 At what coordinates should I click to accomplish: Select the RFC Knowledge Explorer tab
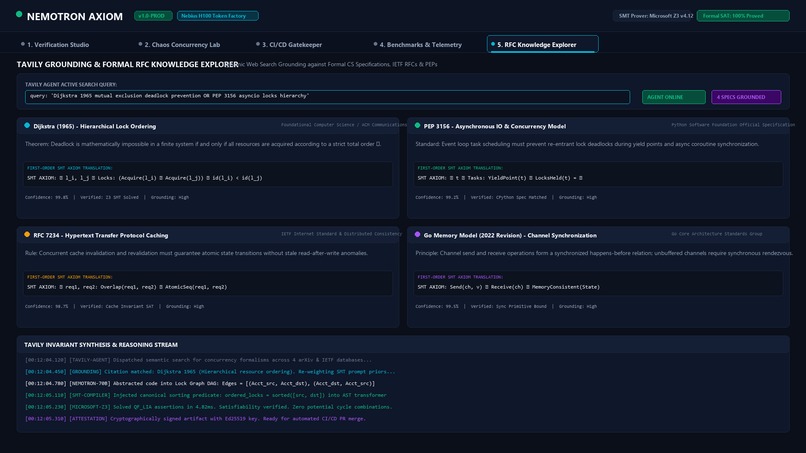[542, 44]
